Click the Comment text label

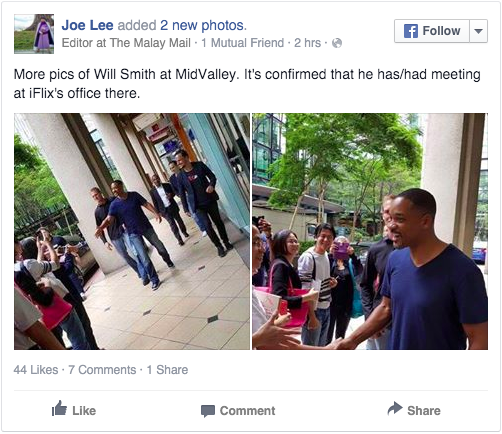coord(247,411)
